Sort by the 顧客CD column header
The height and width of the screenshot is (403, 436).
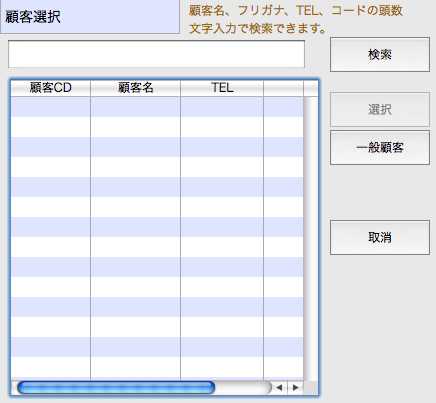click(x=51, y=88)
